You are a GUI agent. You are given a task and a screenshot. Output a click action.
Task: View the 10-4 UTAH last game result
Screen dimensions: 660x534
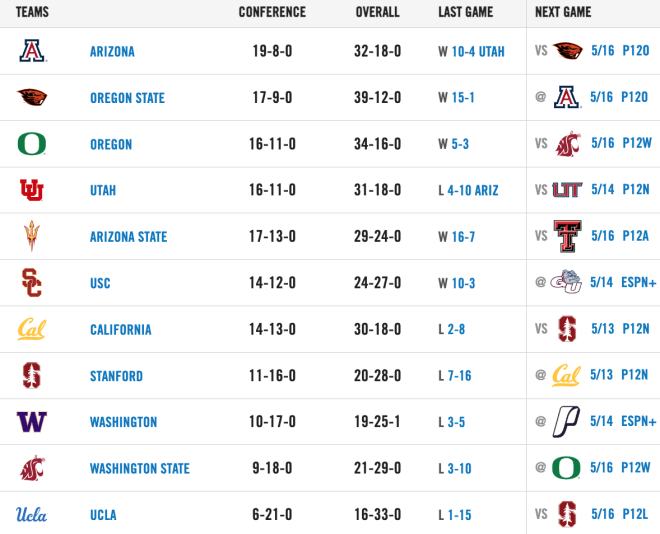point(478,51)
